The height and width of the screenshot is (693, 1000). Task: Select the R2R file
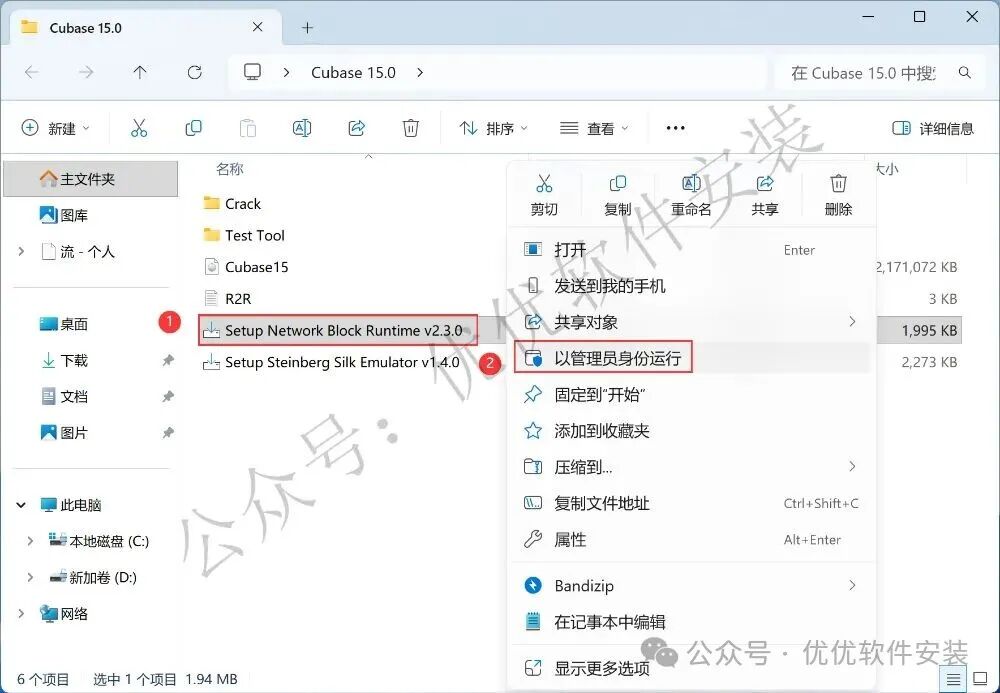pos(227,298)
